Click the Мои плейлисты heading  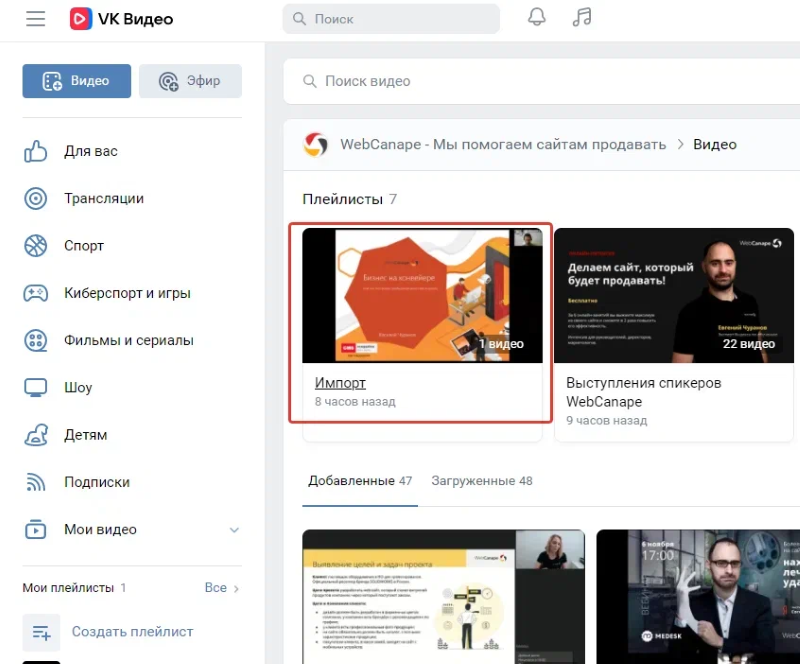pyautogui.click(x=74, y=588)
